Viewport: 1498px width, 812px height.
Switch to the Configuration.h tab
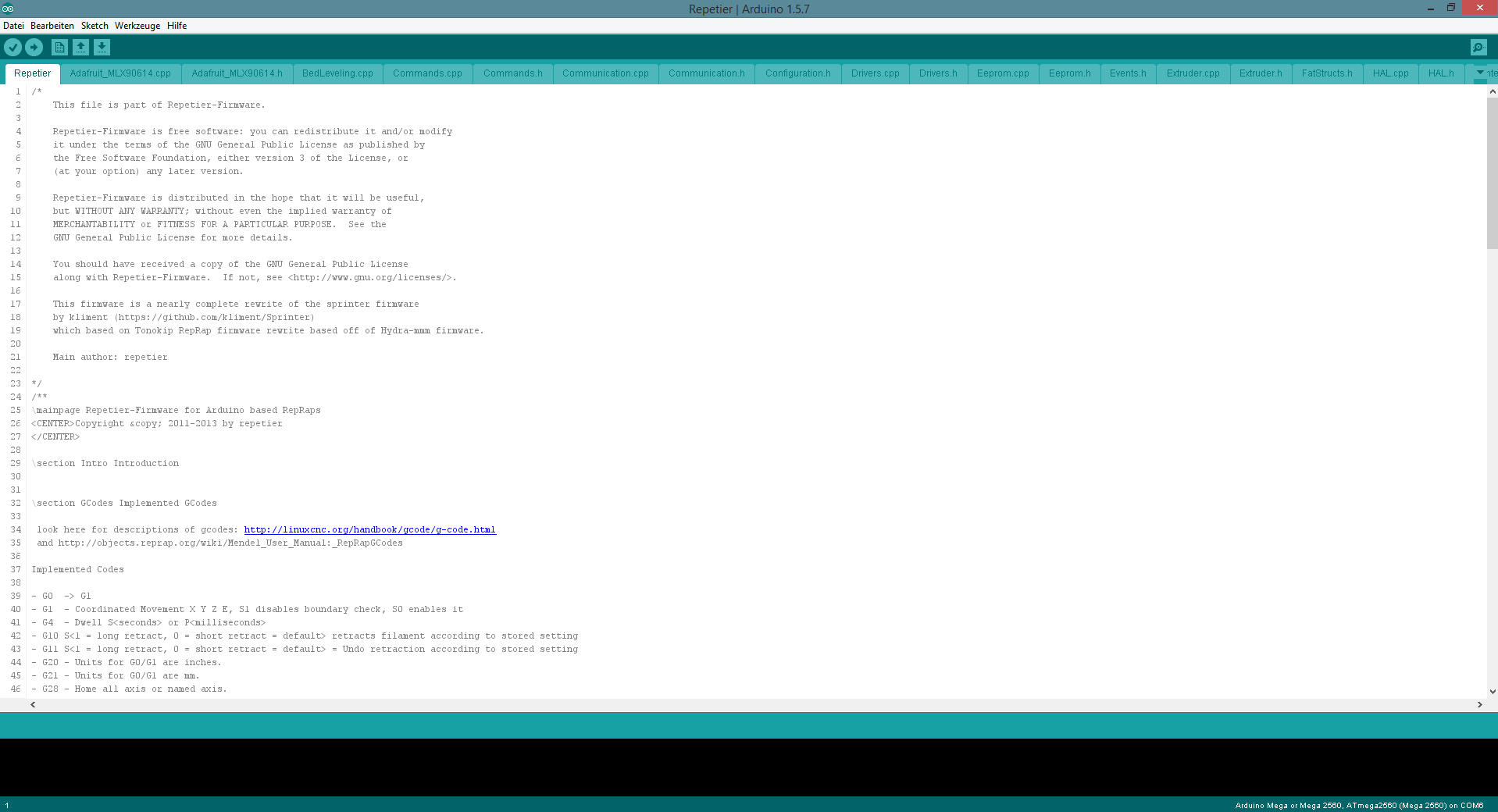point(798,73)
